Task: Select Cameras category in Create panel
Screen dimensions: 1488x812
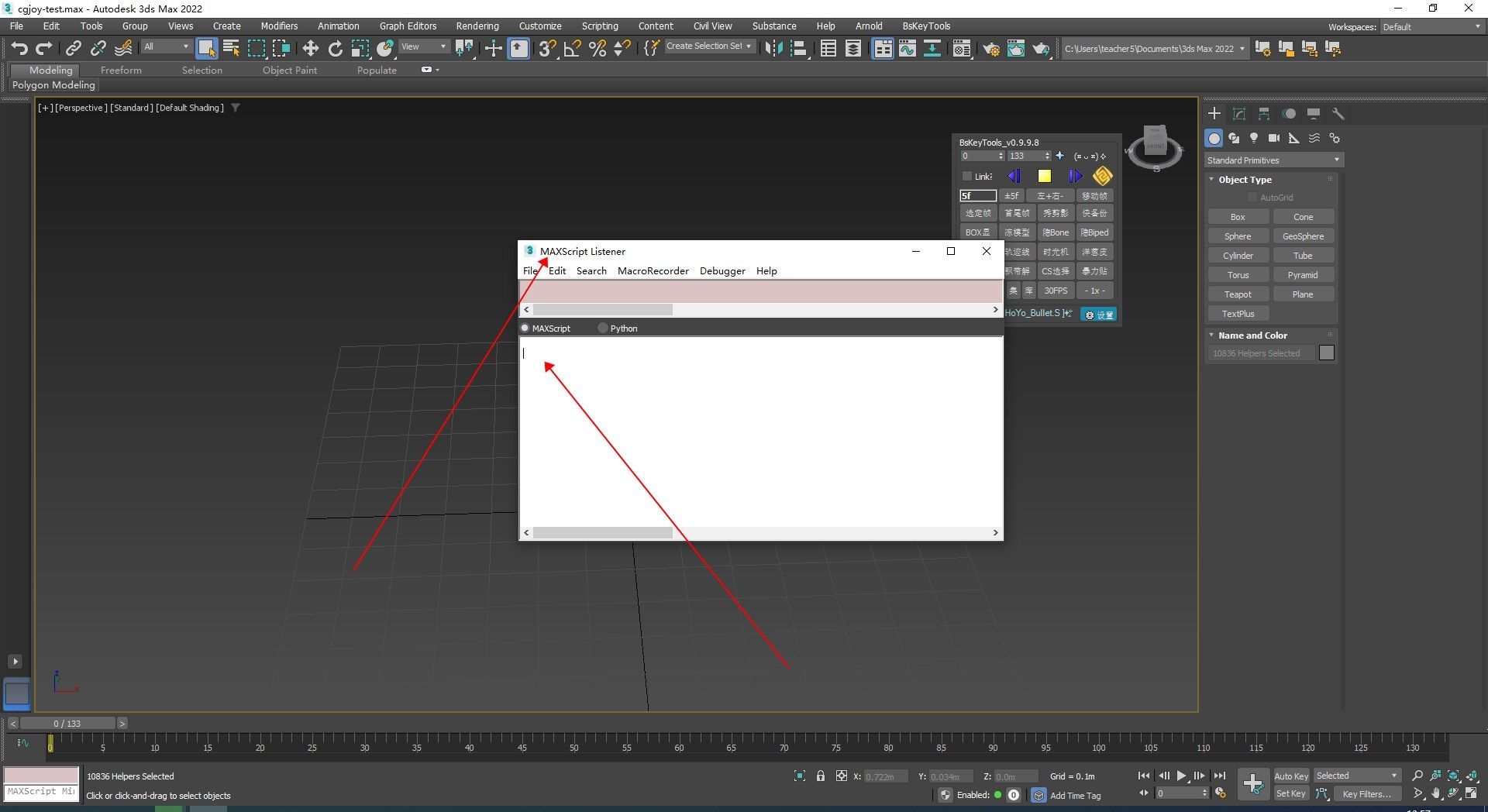Action: pos(1273,138)
